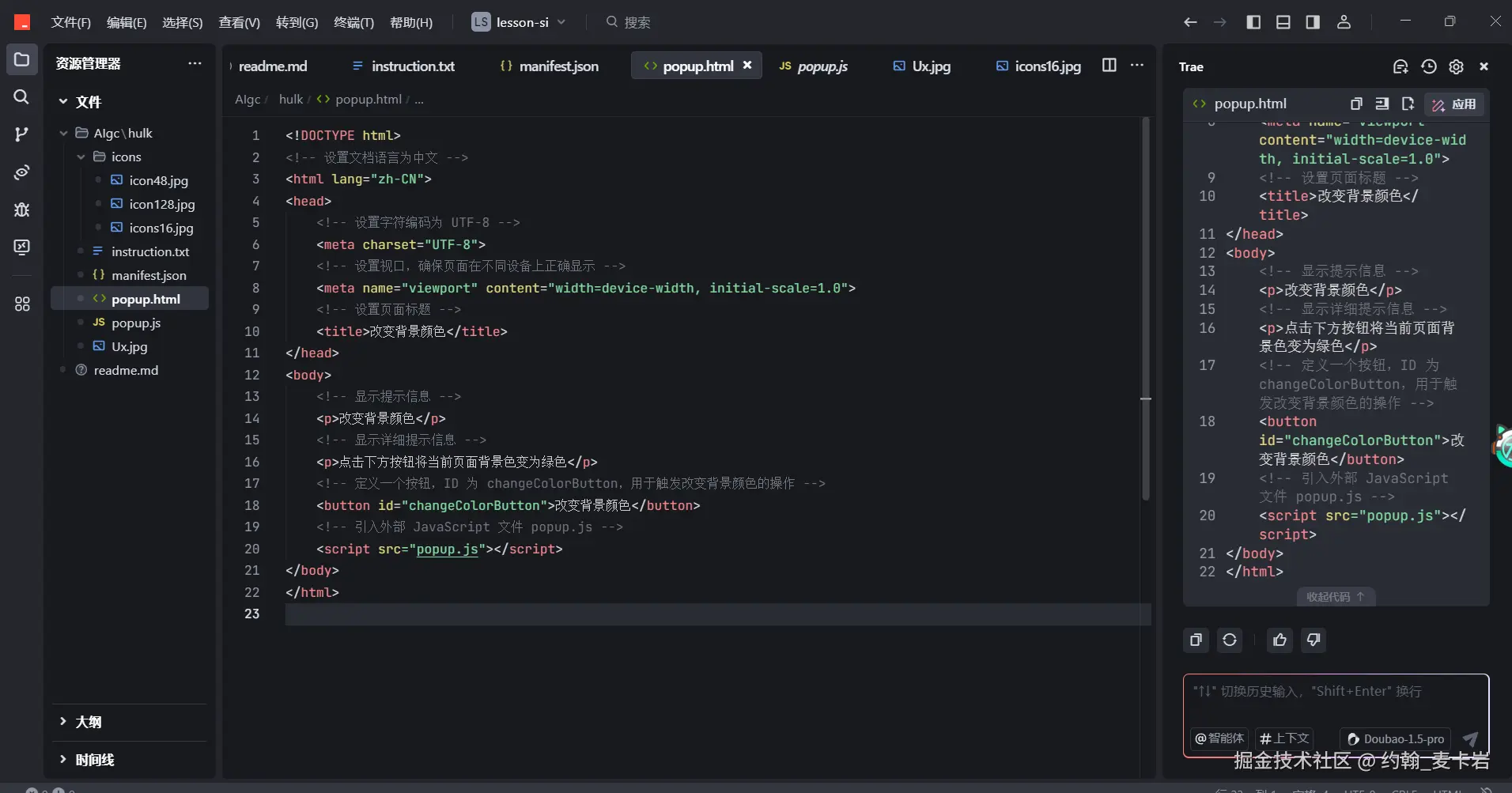Regenerate the AI response

click(1230, 640)
